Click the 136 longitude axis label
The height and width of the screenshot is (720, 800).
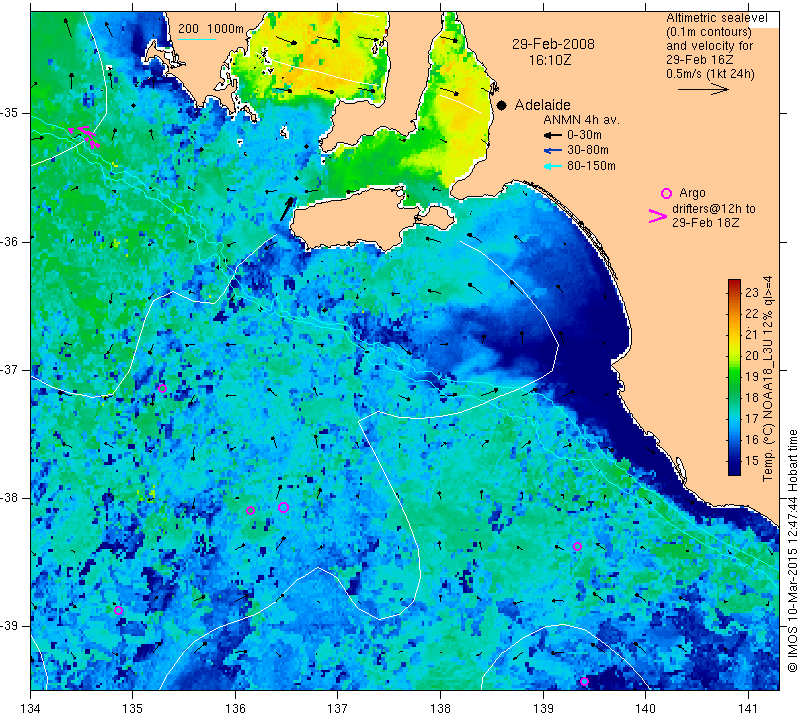235,708
